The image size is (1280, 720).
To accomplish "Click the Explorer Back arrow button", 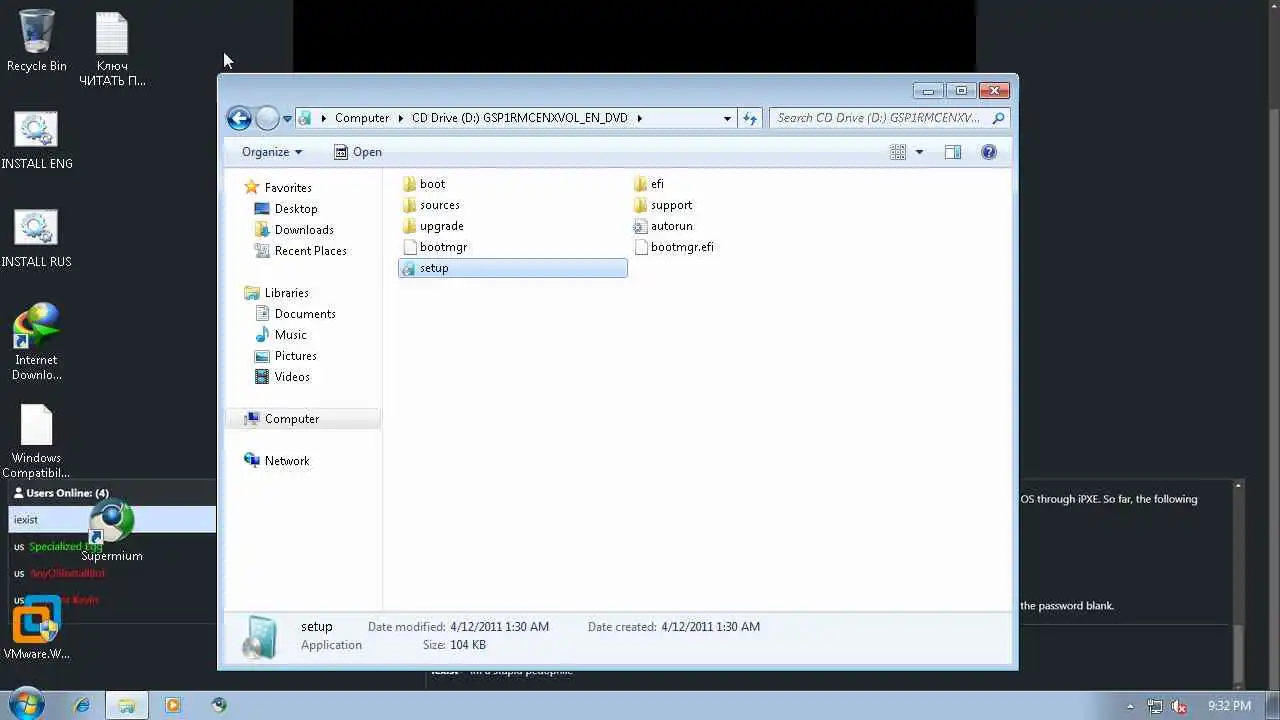I will point(239,118).
